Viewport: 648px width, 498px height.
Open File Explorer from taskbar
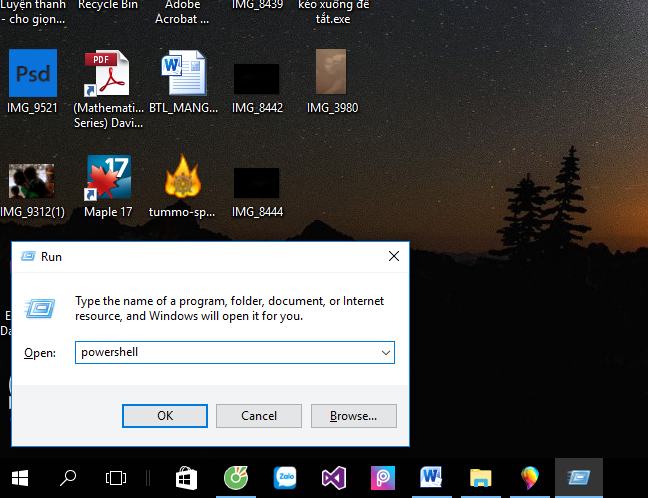point(481,478)
